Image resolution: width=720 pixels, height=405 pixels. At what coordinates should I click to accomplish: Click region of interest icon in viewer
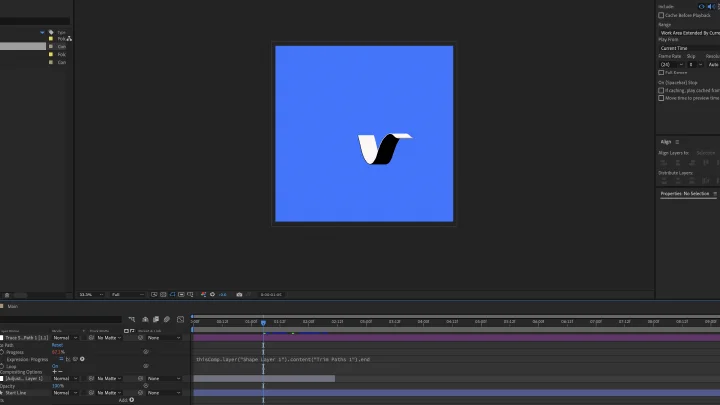pos(181,295)
